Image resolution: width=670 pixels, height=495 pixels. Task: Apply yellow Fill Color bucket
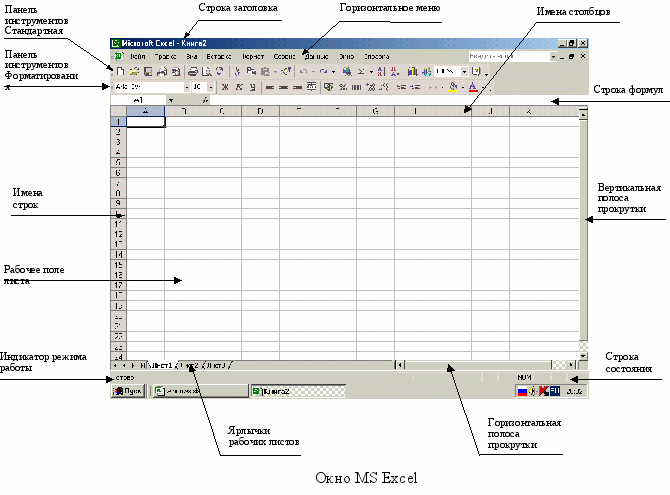tap(453, 87)
